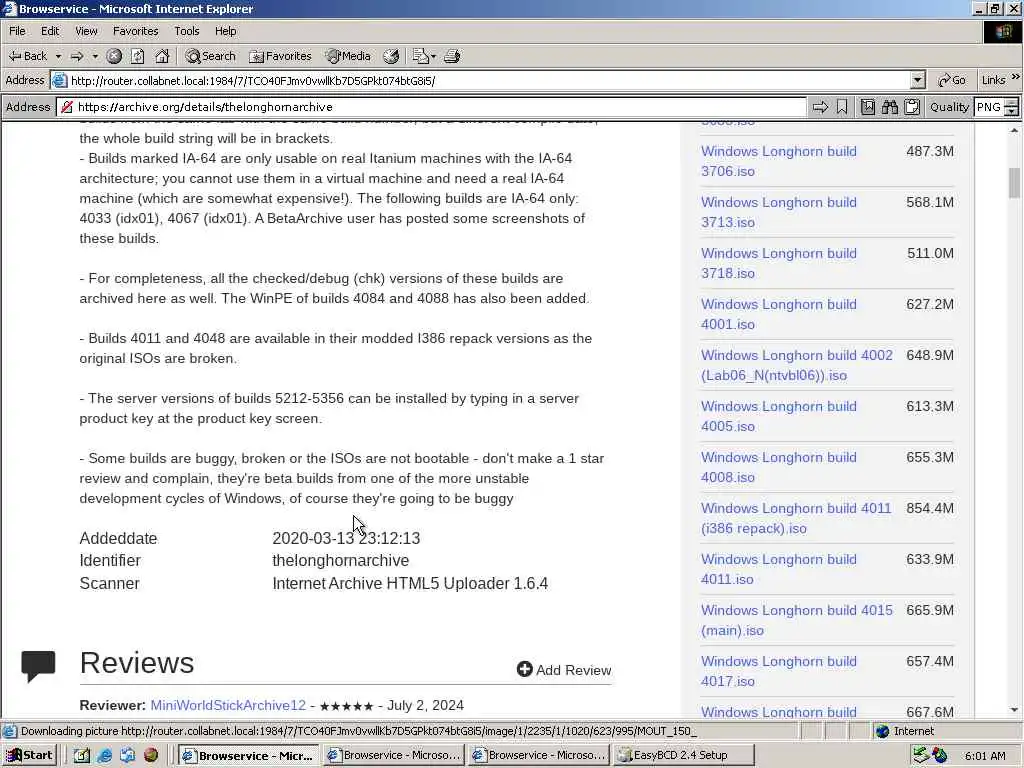This screenshot has width=1024, height=768.
Task: Click the Browservice bookmarks page icon
Action: tap(867, 107)
